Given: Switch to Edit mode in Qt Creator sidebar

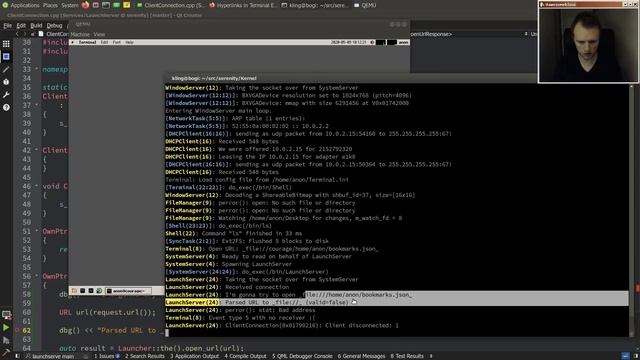Looking at the screenshot, I should point(6,57).
